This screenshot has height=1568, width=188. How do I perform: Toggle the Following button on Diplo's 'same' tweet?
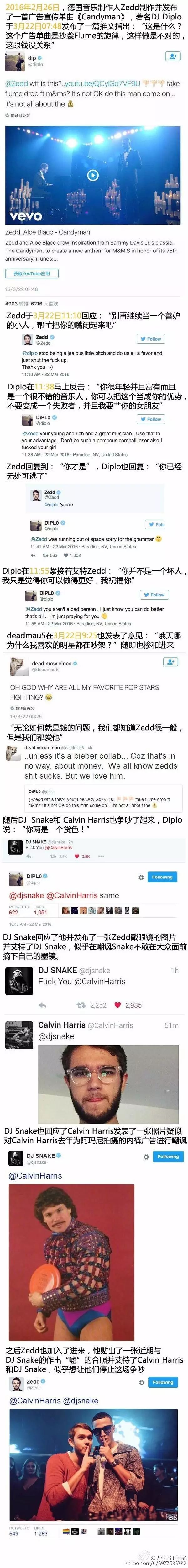coord(162,877)
